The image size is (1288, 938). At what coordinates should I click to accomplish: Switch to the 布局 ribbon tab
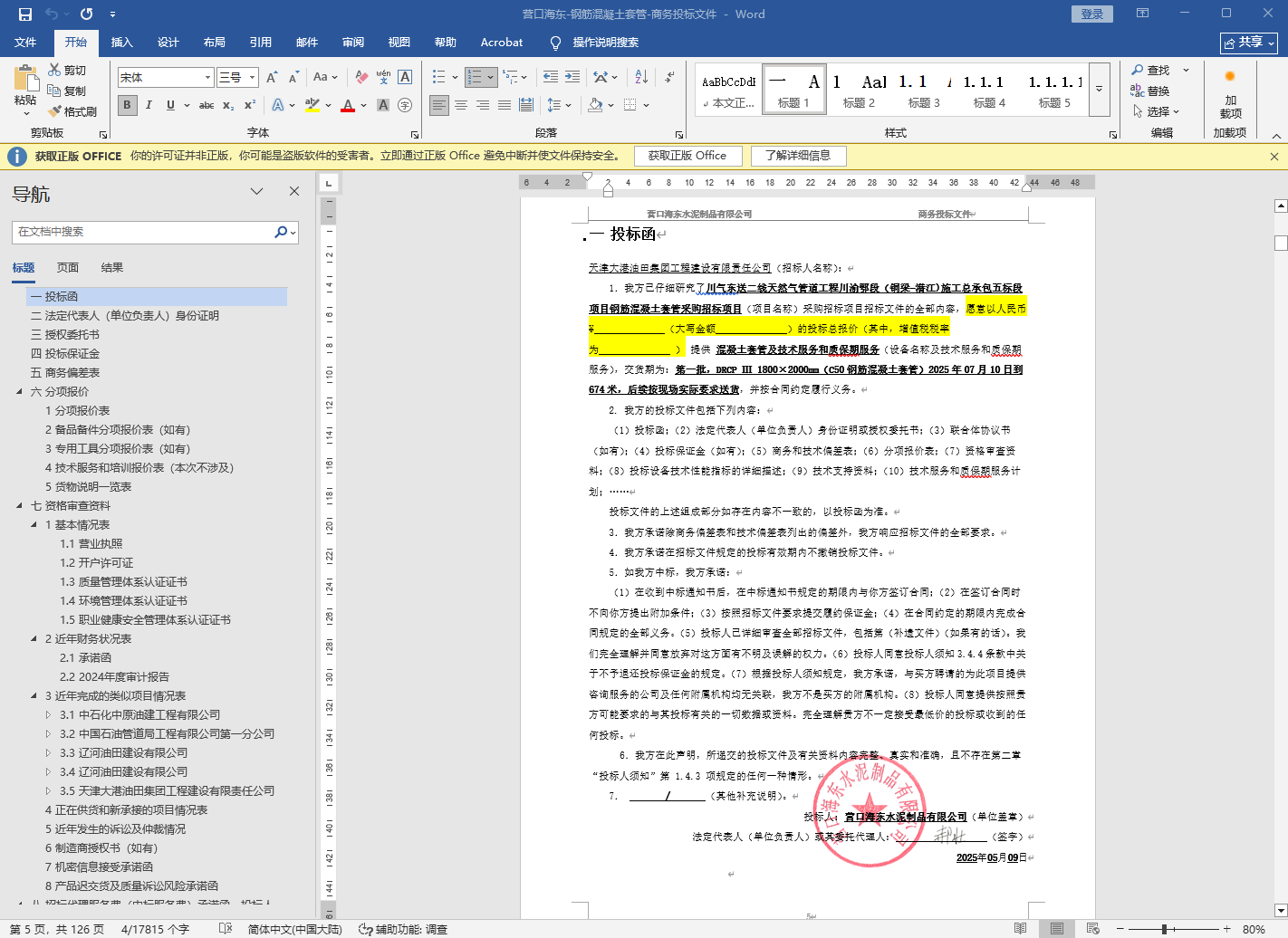pyautogui.click(x=215, y=43)
